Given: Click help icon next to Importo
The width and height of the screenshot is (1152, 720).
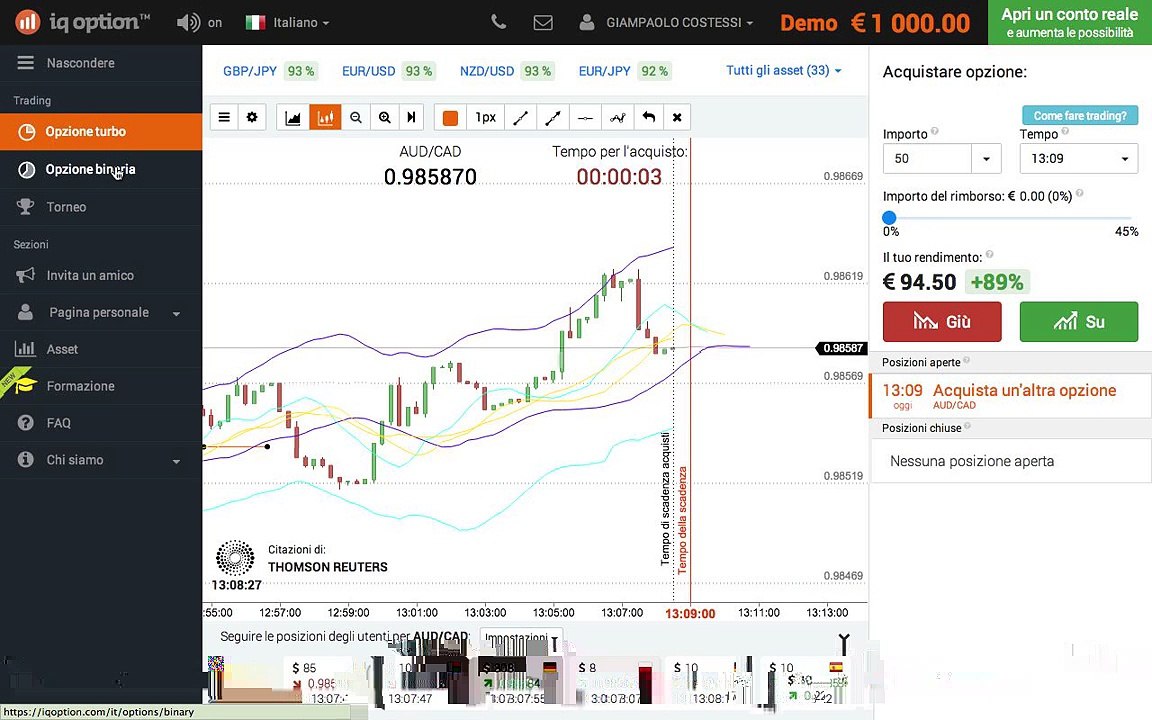Looking at the screenshot, I should click(935, 132).
